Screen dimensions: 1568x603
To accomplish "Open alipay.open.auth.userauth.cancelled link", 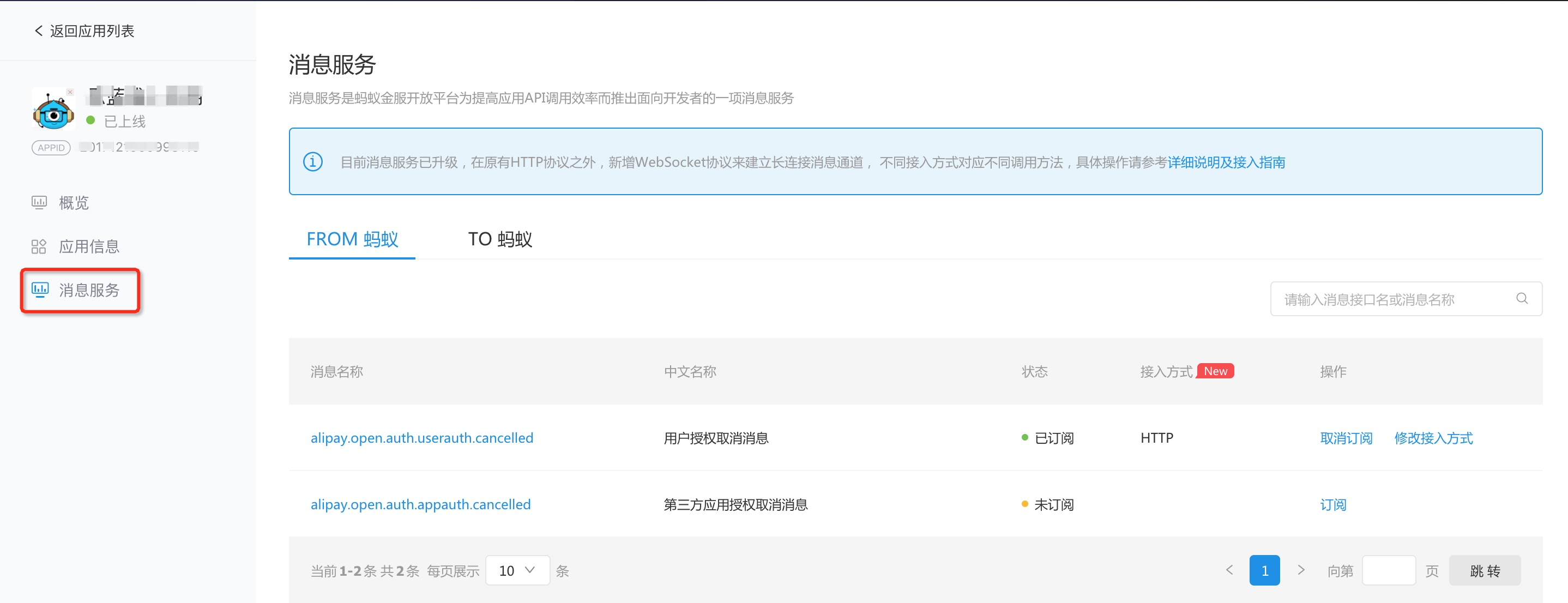I will pyautogui.click(x=422, y=438).
